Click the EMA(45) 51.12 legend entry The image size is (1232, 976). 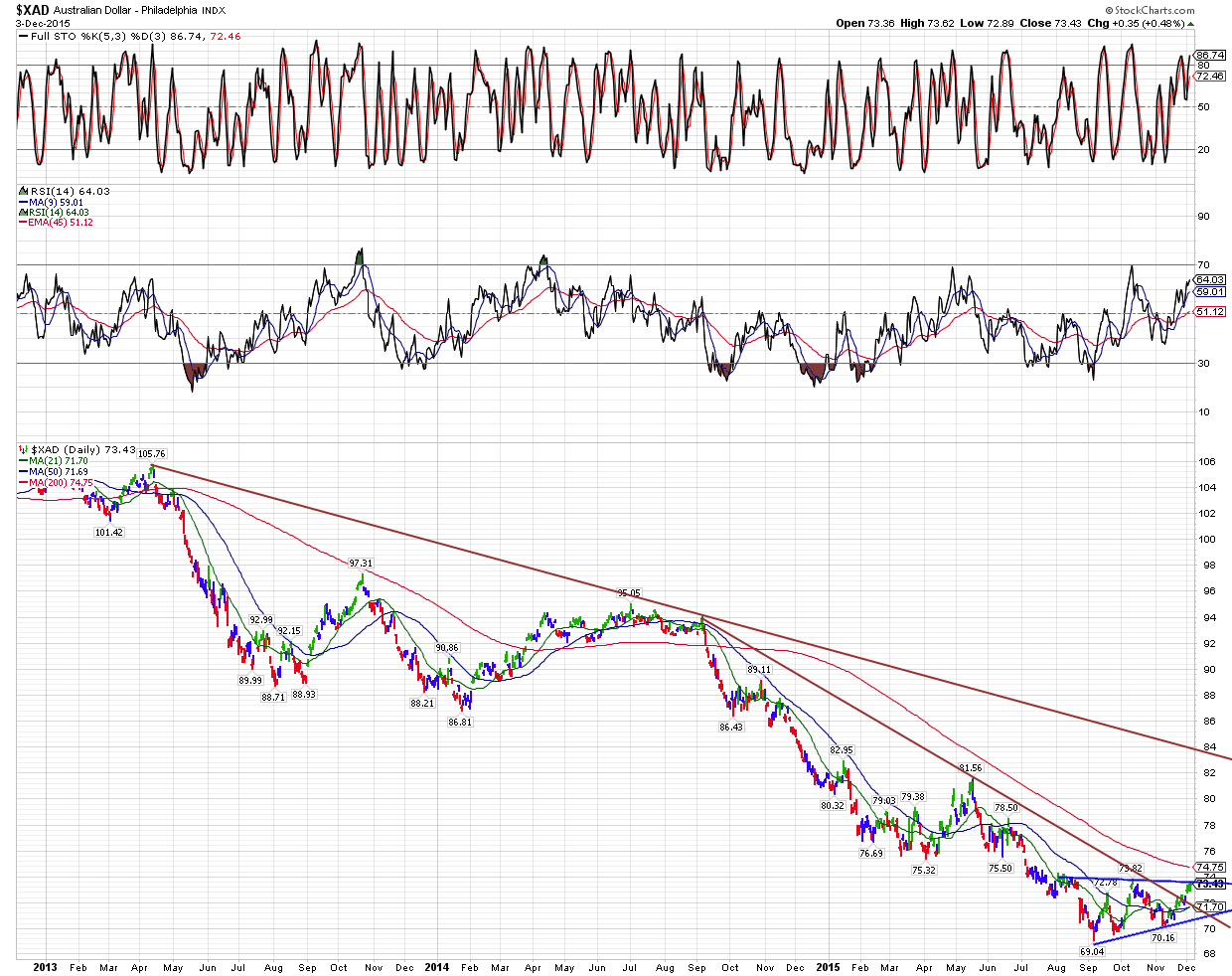[60, 223]
